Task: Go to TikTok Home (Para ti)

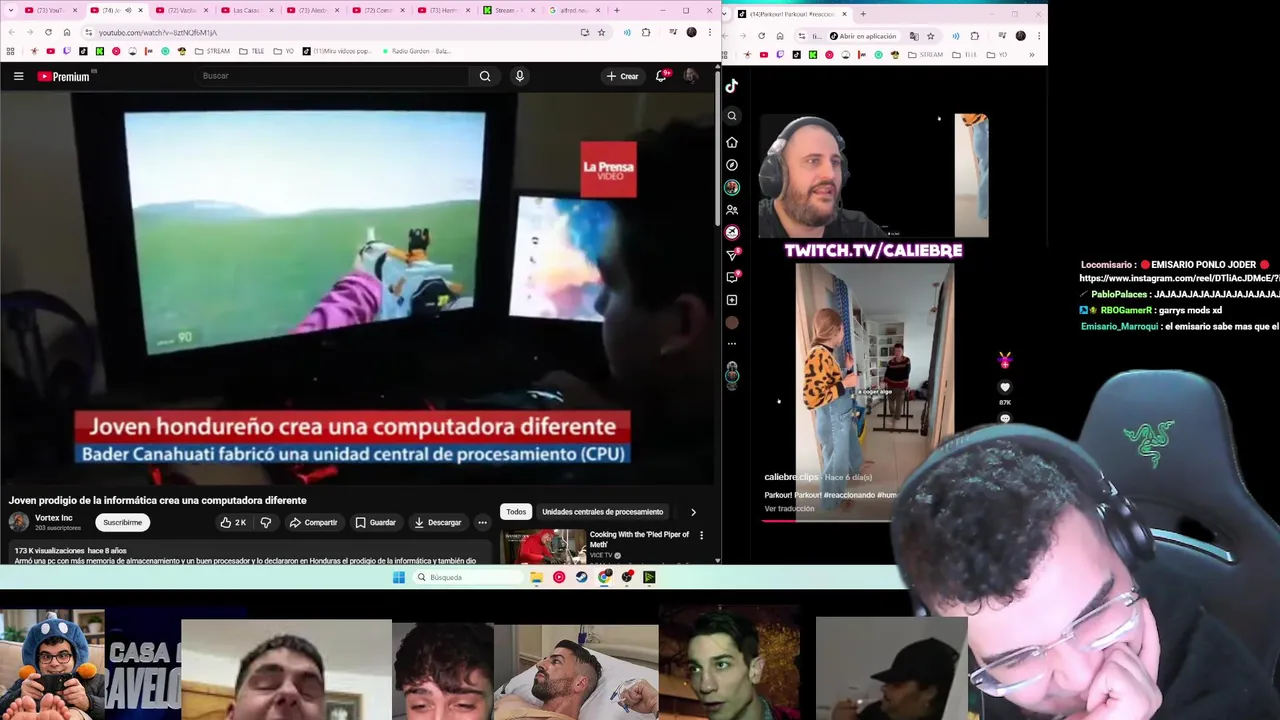Action: [x=732, y=142]
